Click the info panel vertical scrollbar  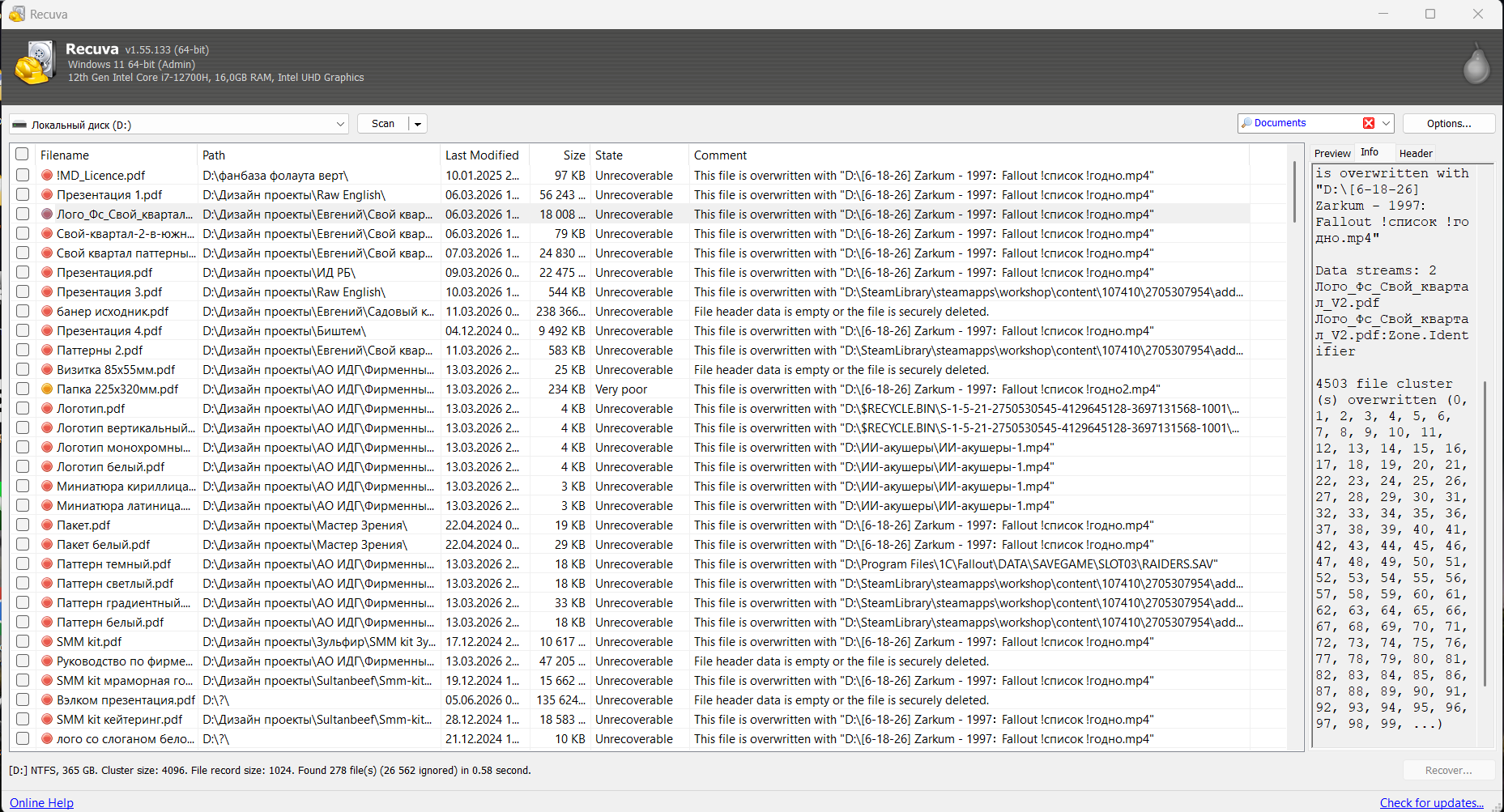pyautogui.click(x=1485, y=534)
